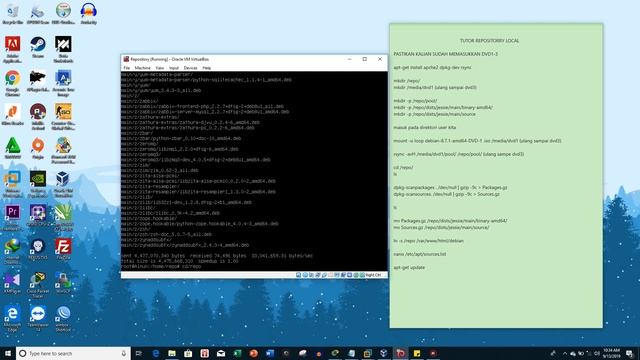Open the notification action center

(630, 353)
